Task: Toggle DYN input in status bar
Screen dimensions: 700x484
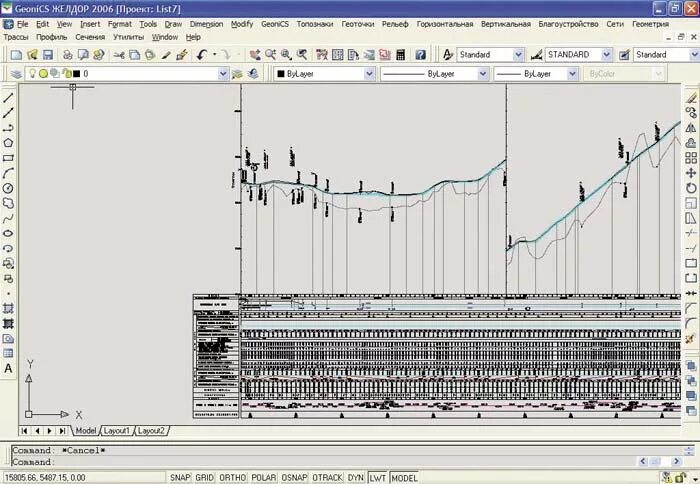Action: 355,477
